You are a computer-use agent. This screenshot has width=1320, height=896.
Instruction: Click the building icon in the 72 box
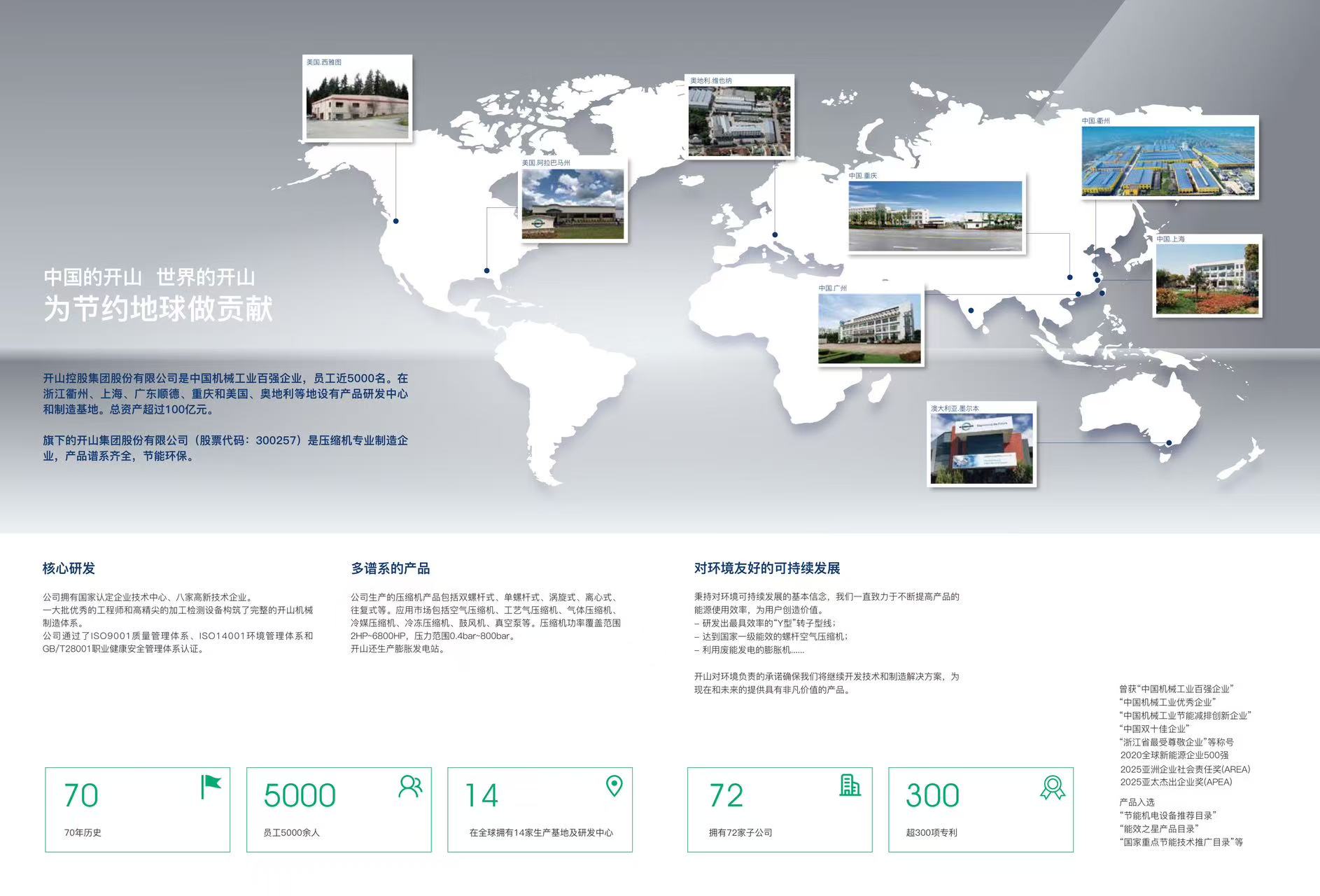tap(850, 785)
